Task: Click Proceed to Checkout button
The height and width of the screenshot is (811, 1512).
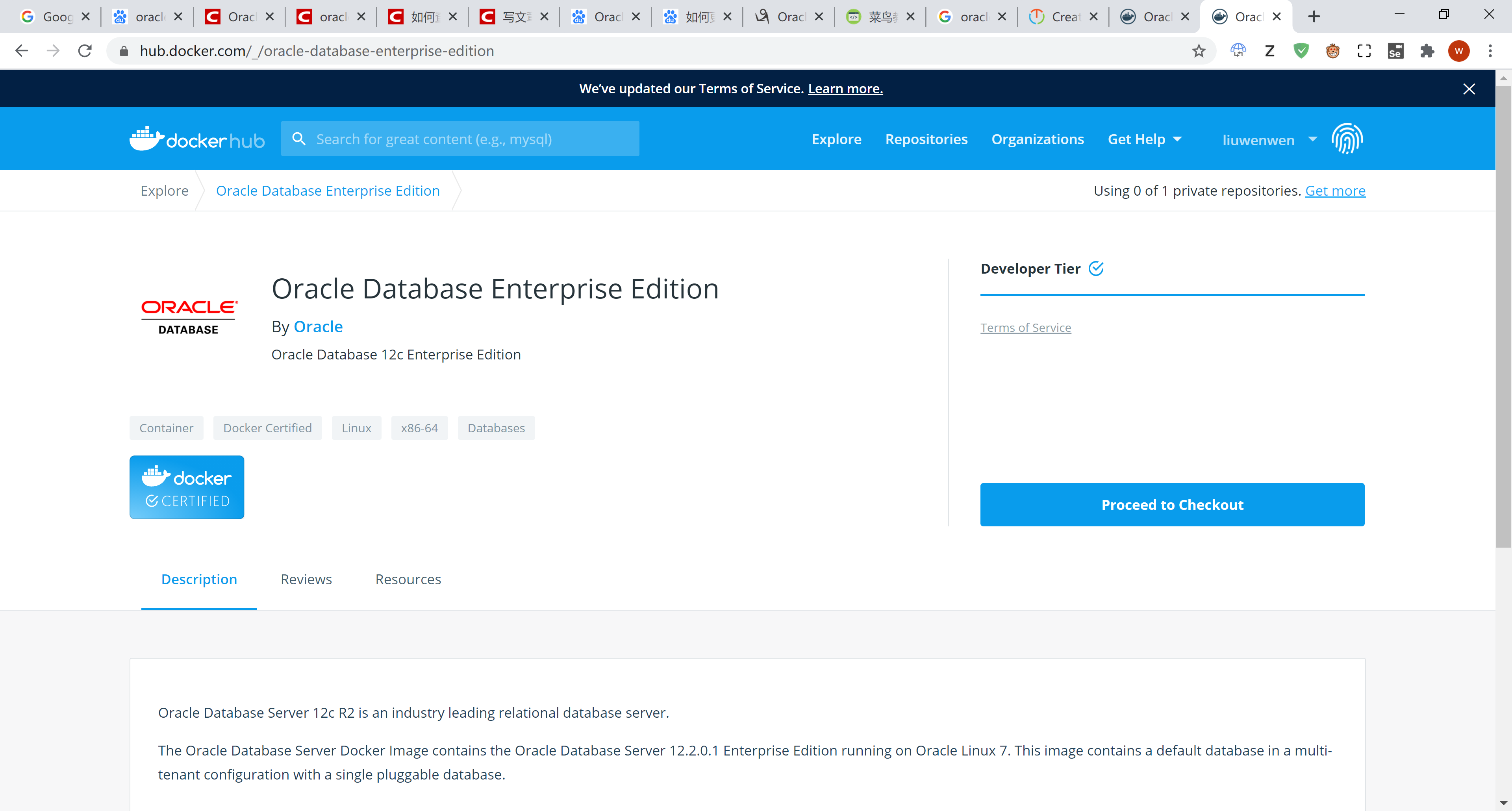Action: tap(1172, 505)
